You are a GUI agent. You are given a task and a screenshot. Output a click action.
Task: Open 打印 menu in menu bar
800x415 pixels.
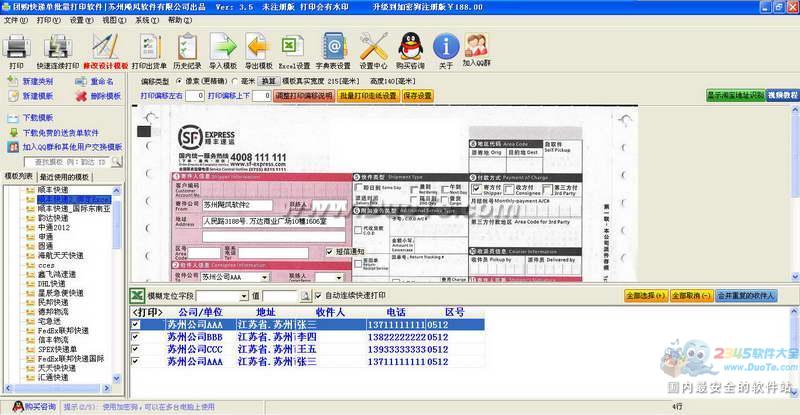(48, 20)
